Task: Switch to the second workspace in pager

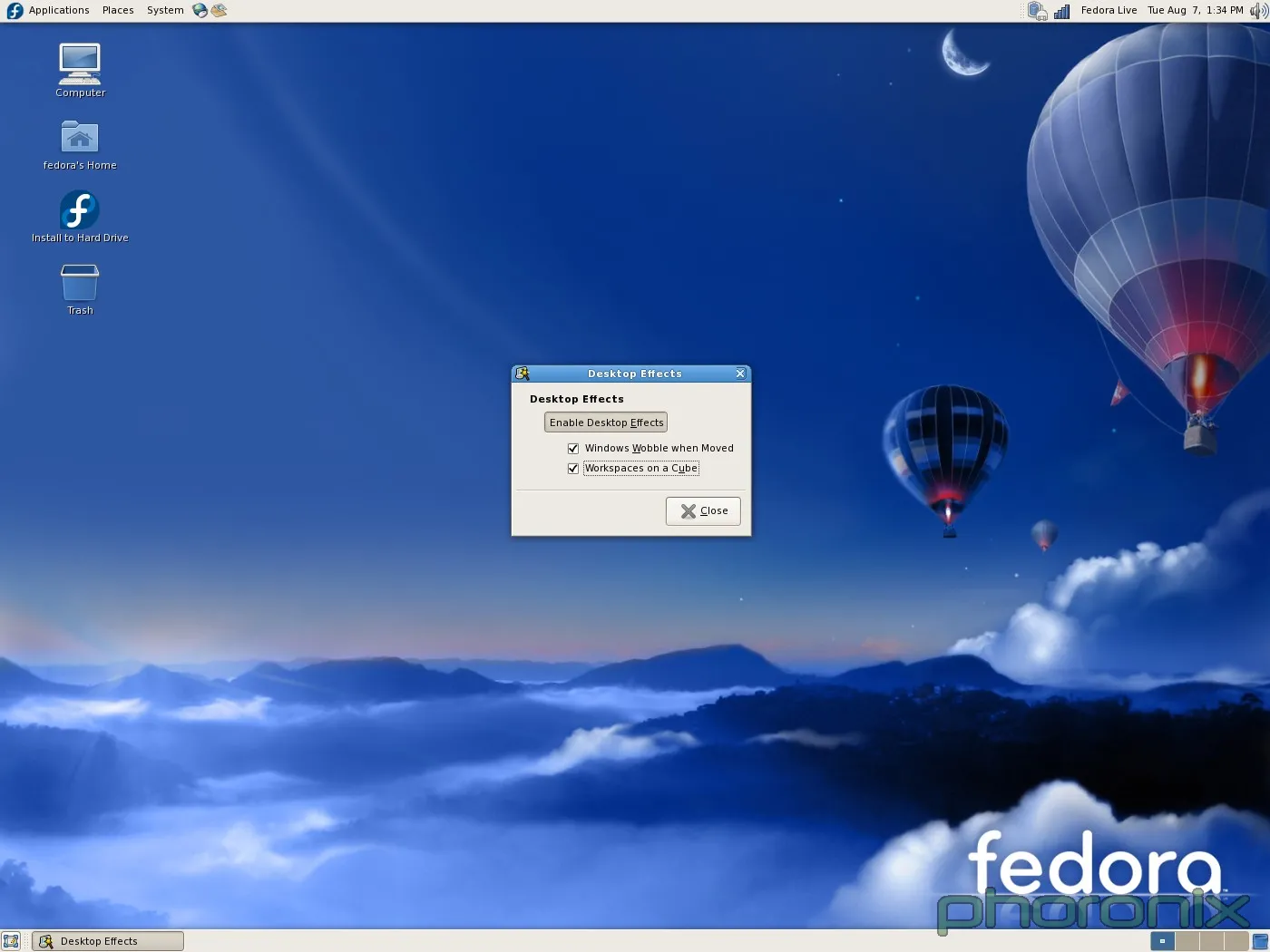Action: 1187,941
